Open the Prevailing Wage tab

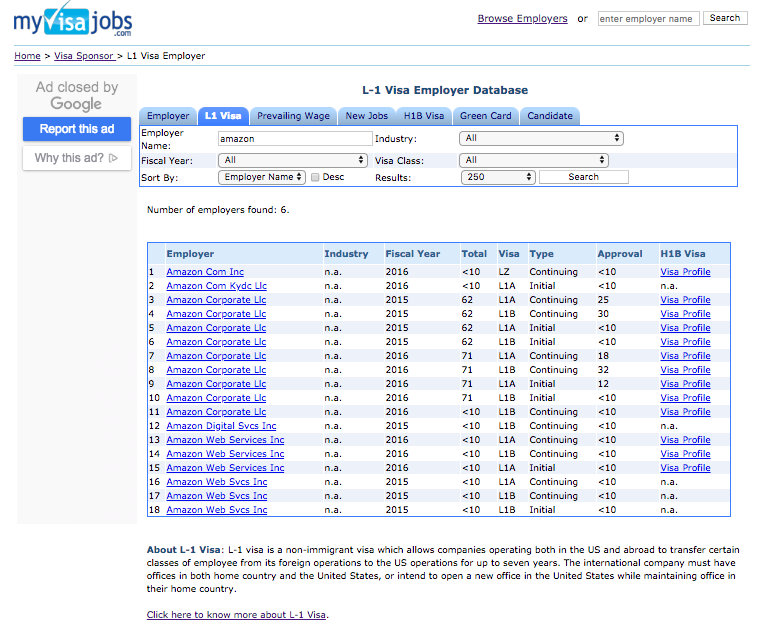293,116
